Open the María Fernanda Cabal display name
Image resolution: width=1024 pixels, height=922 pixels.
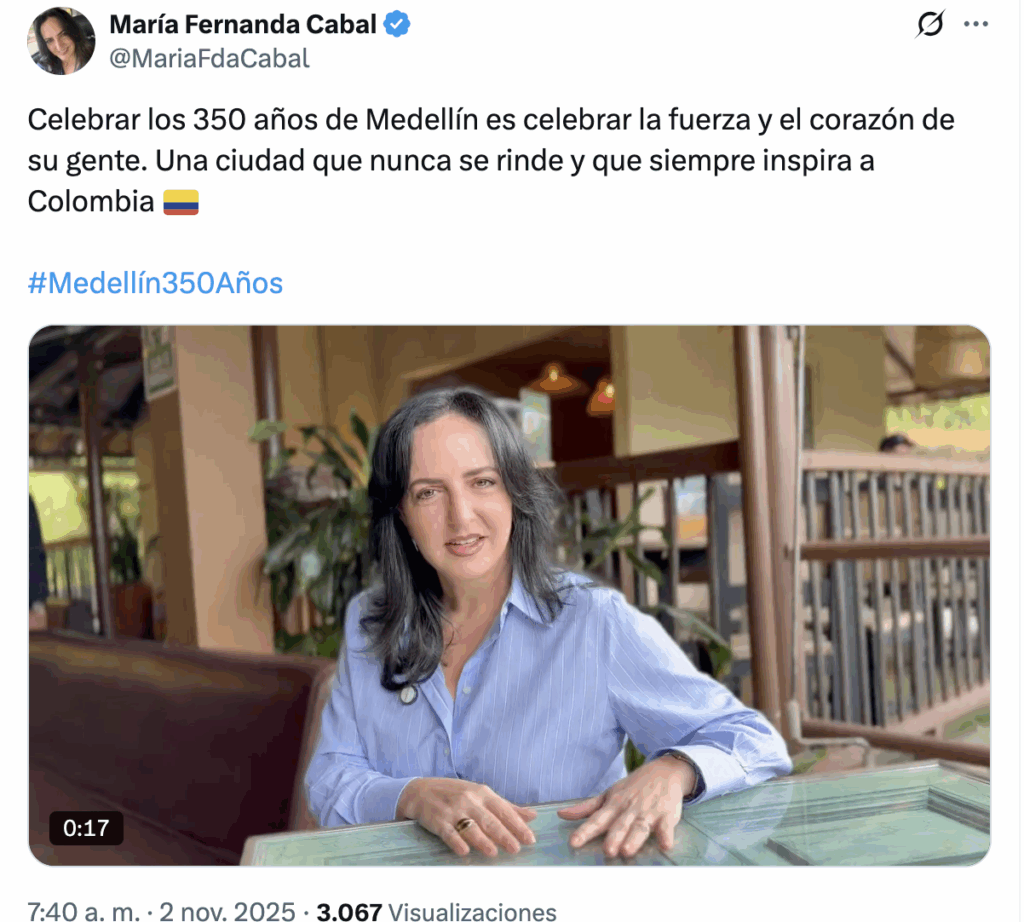click(x=243, y=24)
